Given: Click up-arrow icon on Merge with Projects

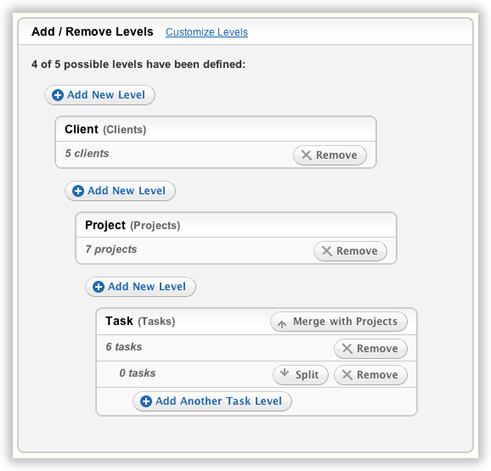Looking at the screenshot, I should 282,323.
